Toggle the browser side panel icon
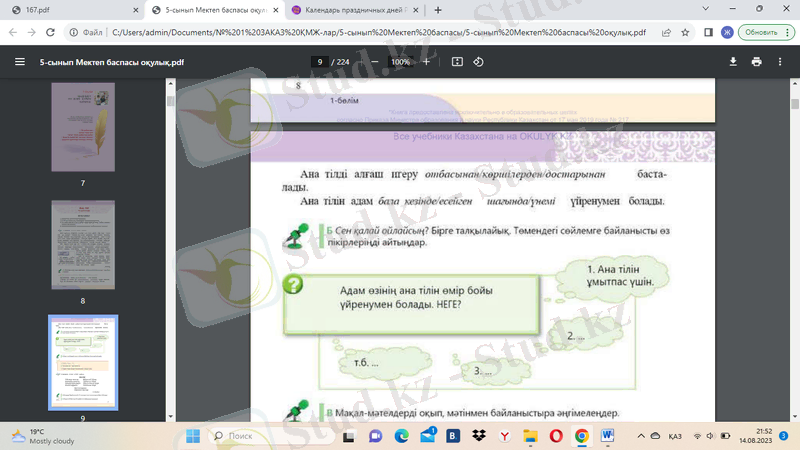Screen dimensions: 800x450 [708, 32]
